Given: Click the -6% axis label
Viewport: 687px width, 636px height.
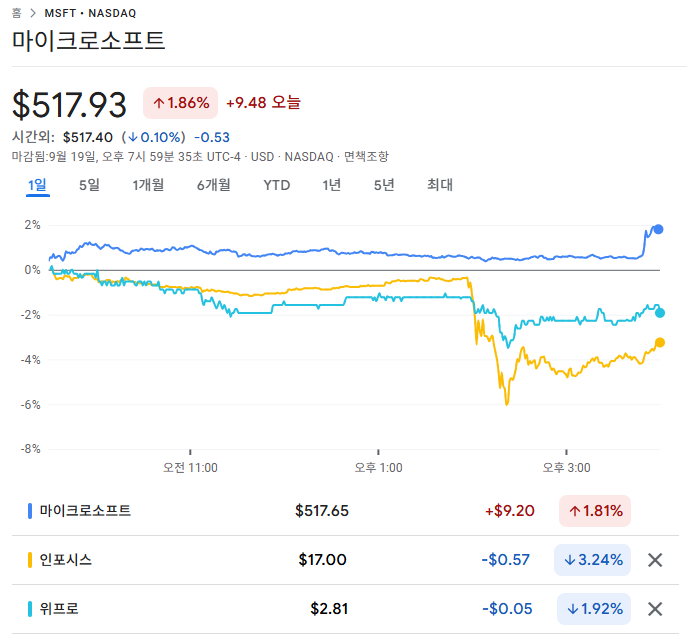Looking at the screenshot, I should coord(31,405).
